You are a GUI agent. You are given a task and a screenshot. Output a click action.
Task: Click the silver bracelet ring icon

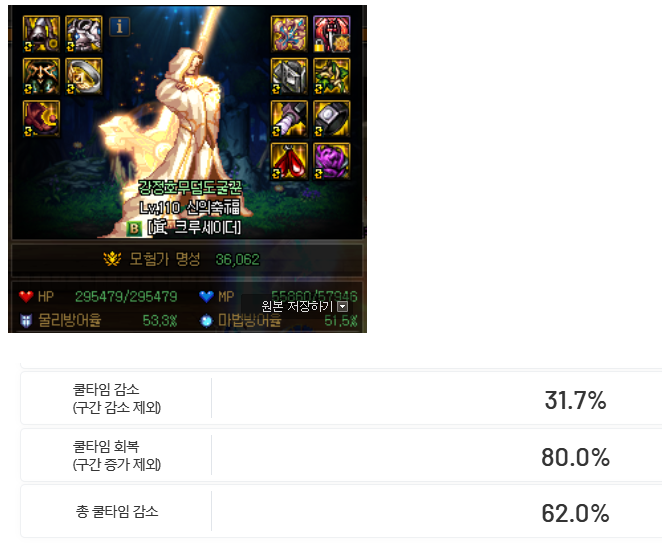331,119
